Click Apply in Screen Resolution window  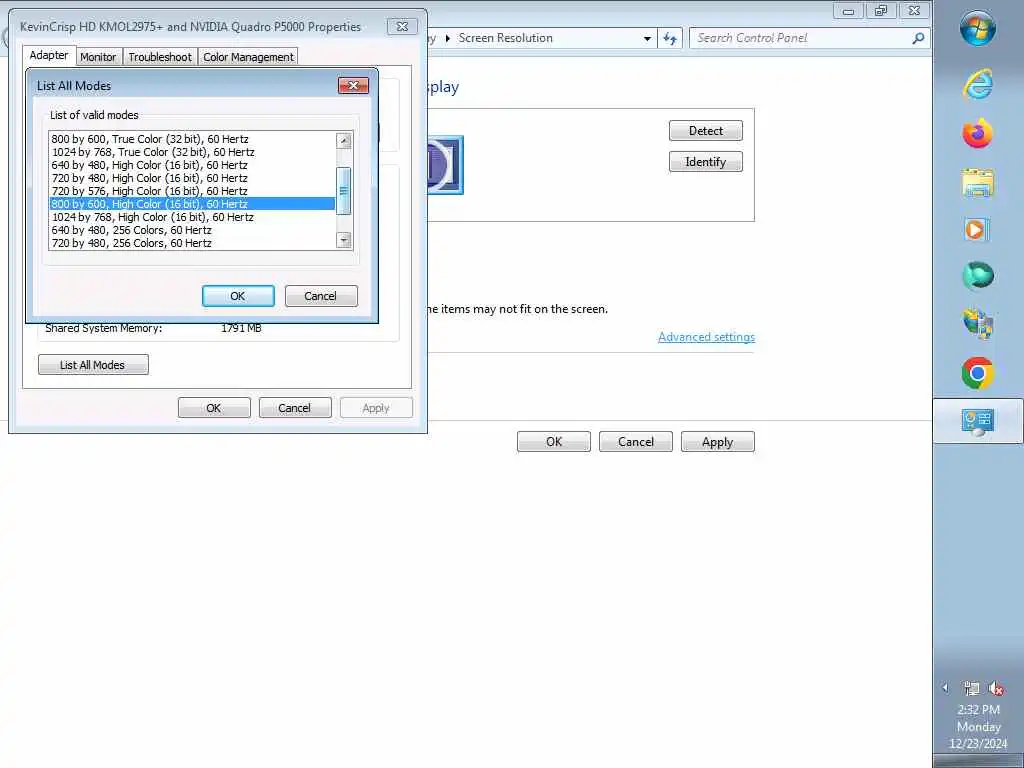(x=717, y=441)
